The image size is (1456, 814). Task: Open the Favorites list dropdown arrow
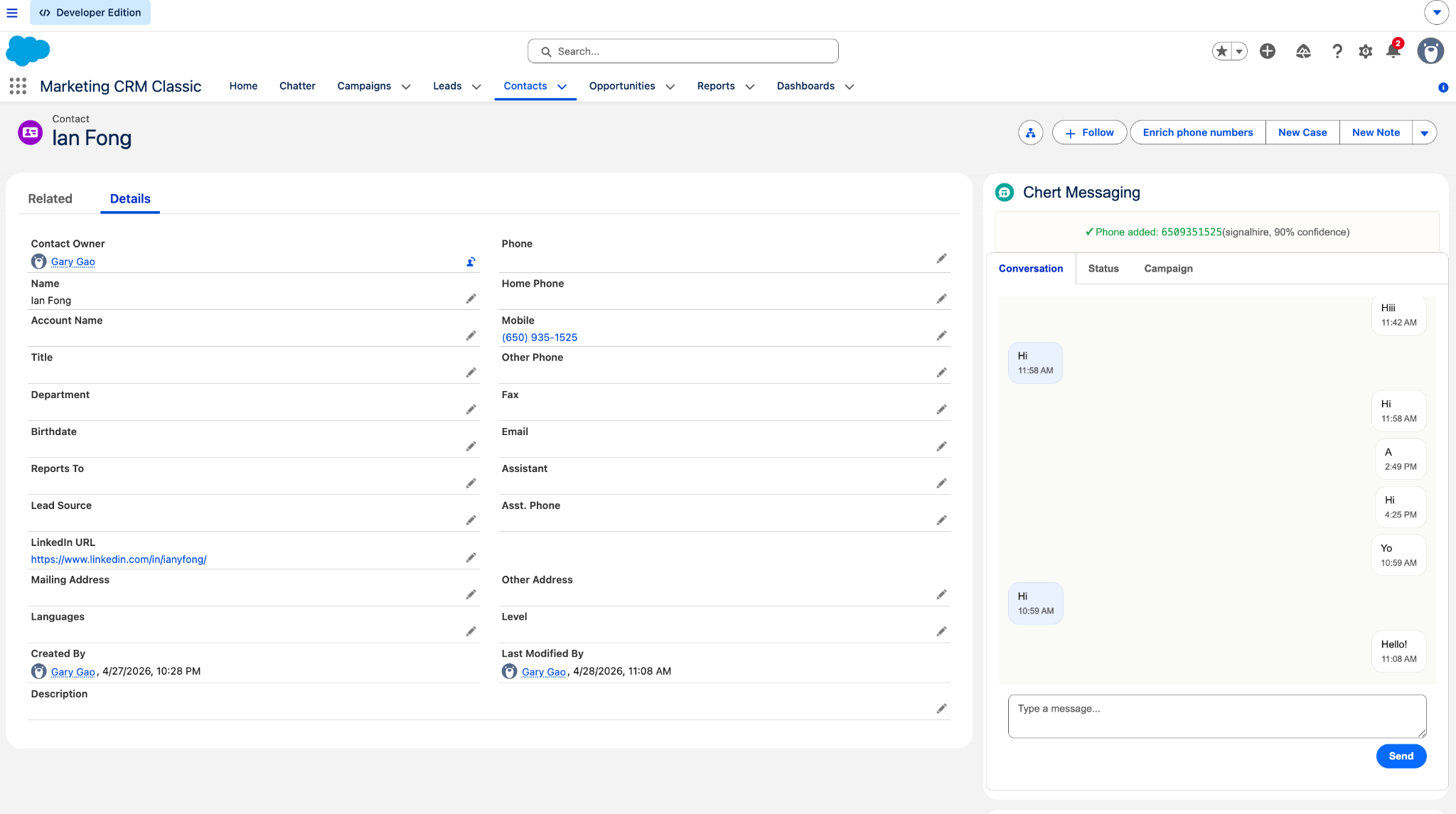point(1239,51)
